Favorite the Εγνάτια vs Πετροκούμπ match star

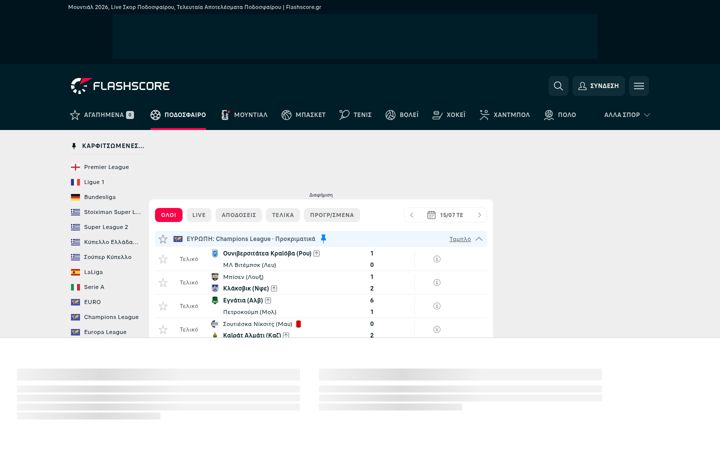(x=163, y=306)
